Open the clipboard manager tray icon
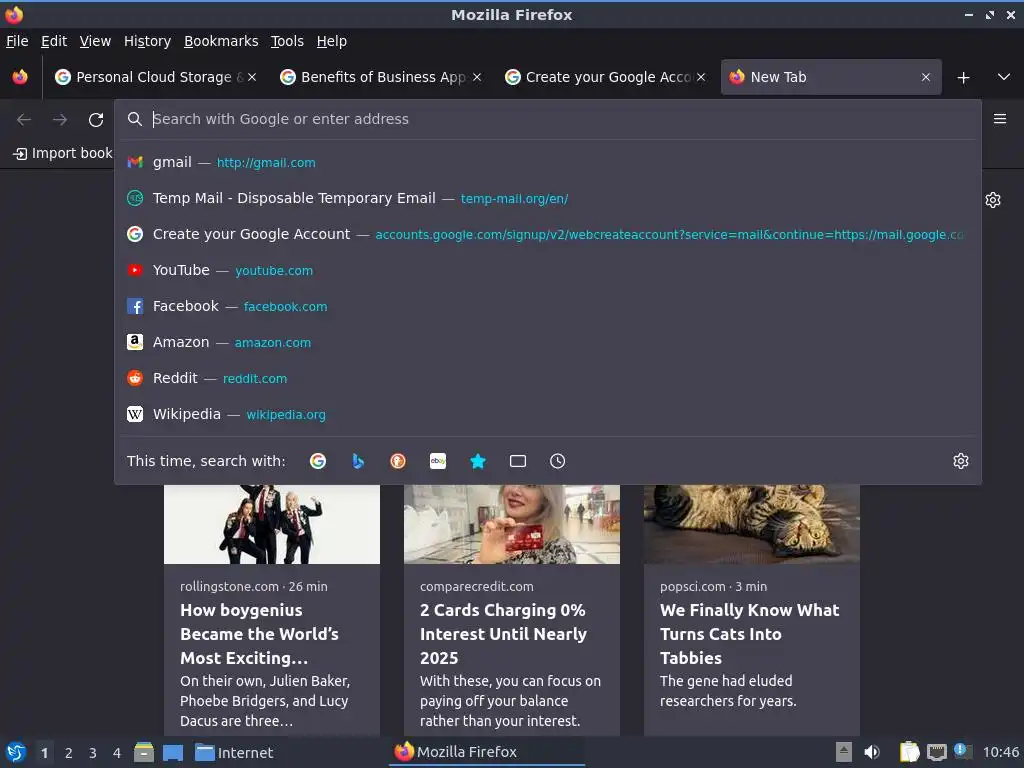 click(x=909, y=752)
